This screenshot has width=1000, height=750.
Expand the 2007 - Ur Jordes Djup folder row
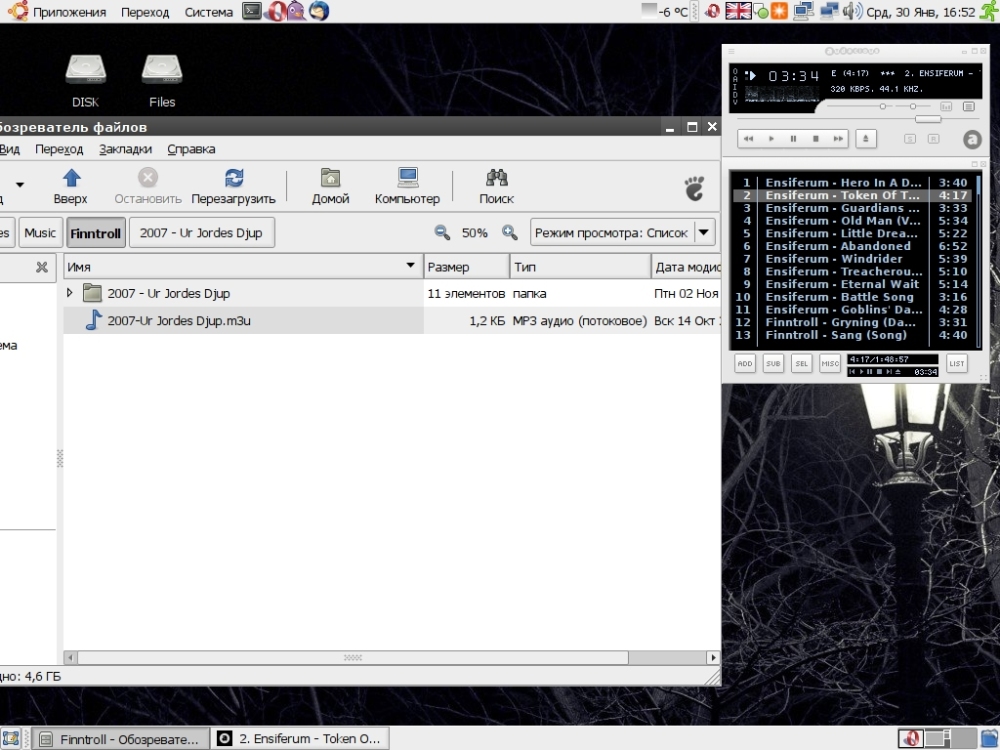click(70, 293)
